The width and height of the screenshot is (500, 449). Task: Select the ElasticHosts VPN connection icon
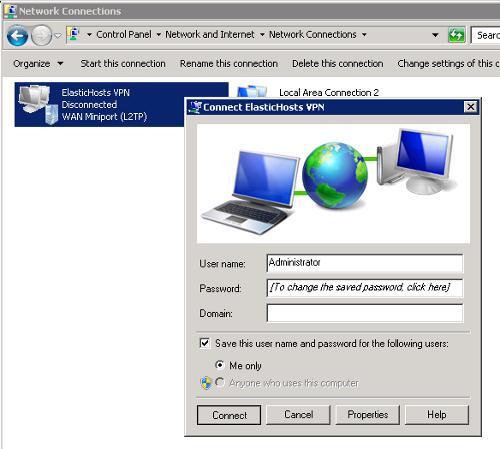point(38,104)
